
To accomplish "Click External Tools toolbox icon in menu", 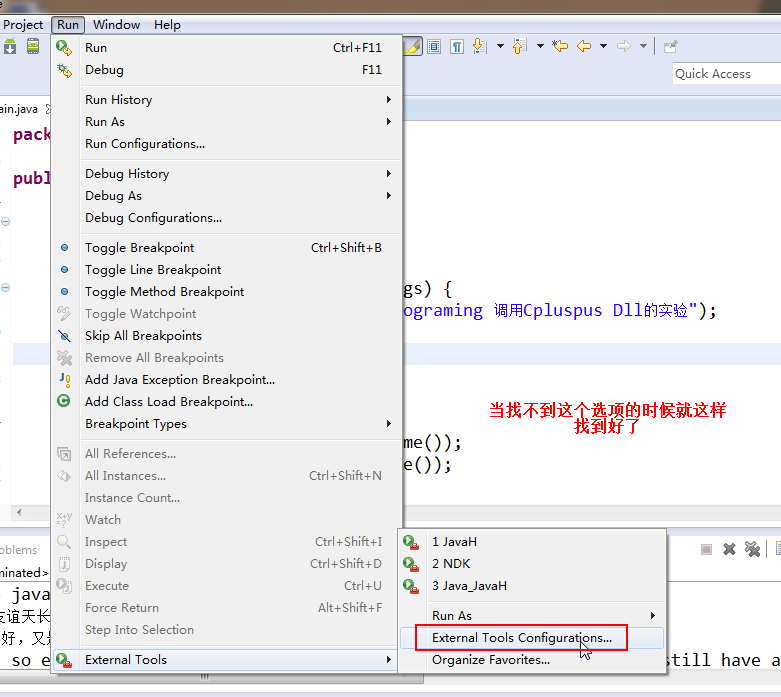I will tap(64, 660).
